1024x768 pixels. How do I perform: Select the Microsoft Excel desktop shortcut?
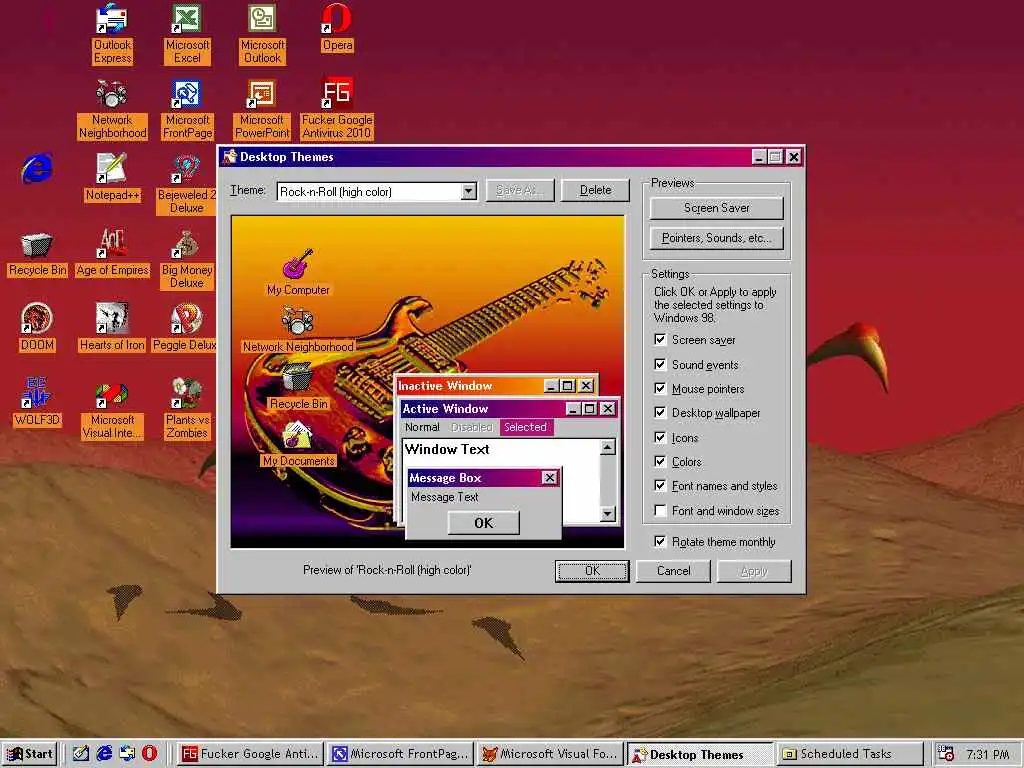[x=187, y=34]
